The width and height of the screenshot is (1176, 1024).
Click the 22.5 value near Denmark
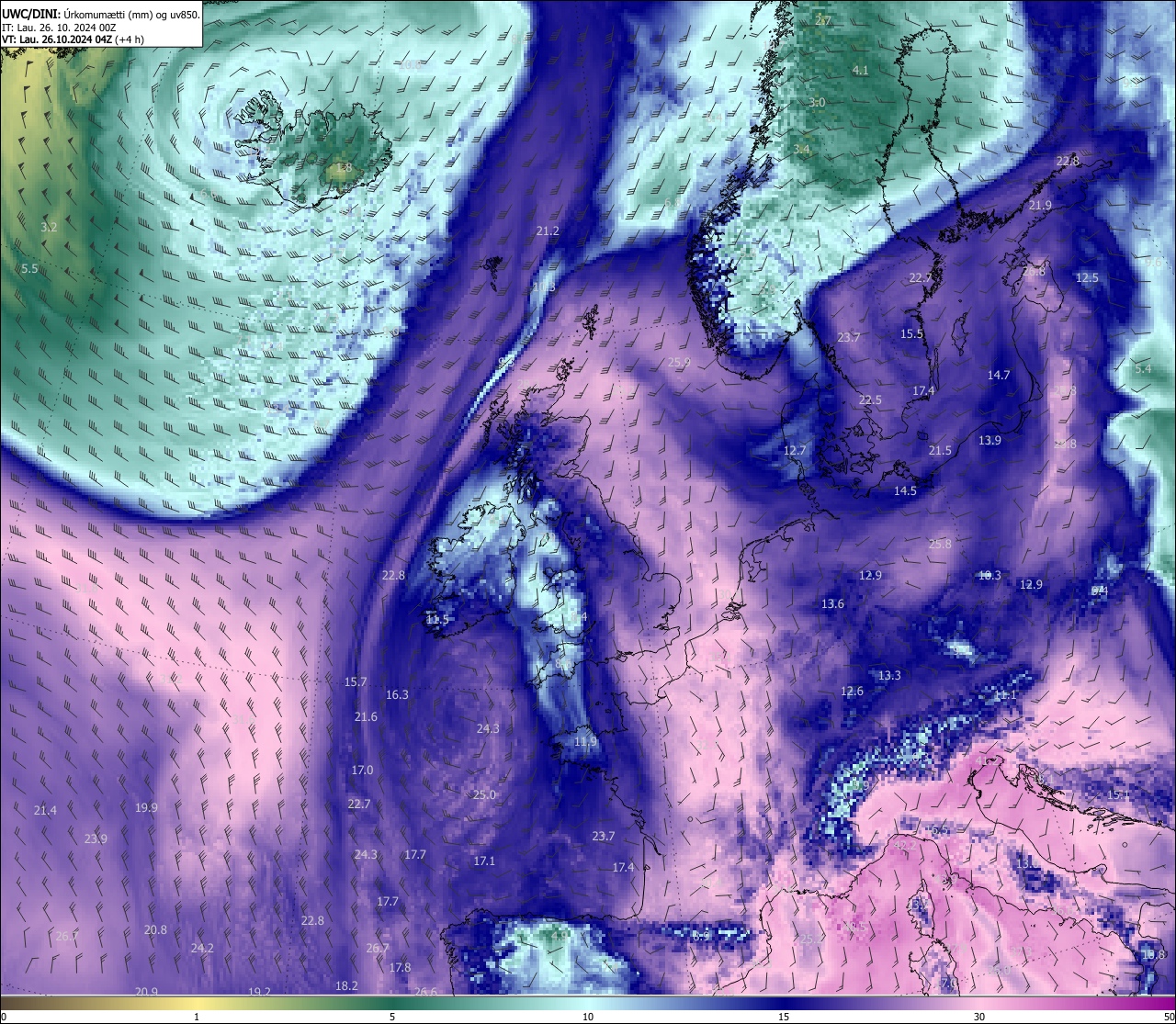tap(870, 399)
